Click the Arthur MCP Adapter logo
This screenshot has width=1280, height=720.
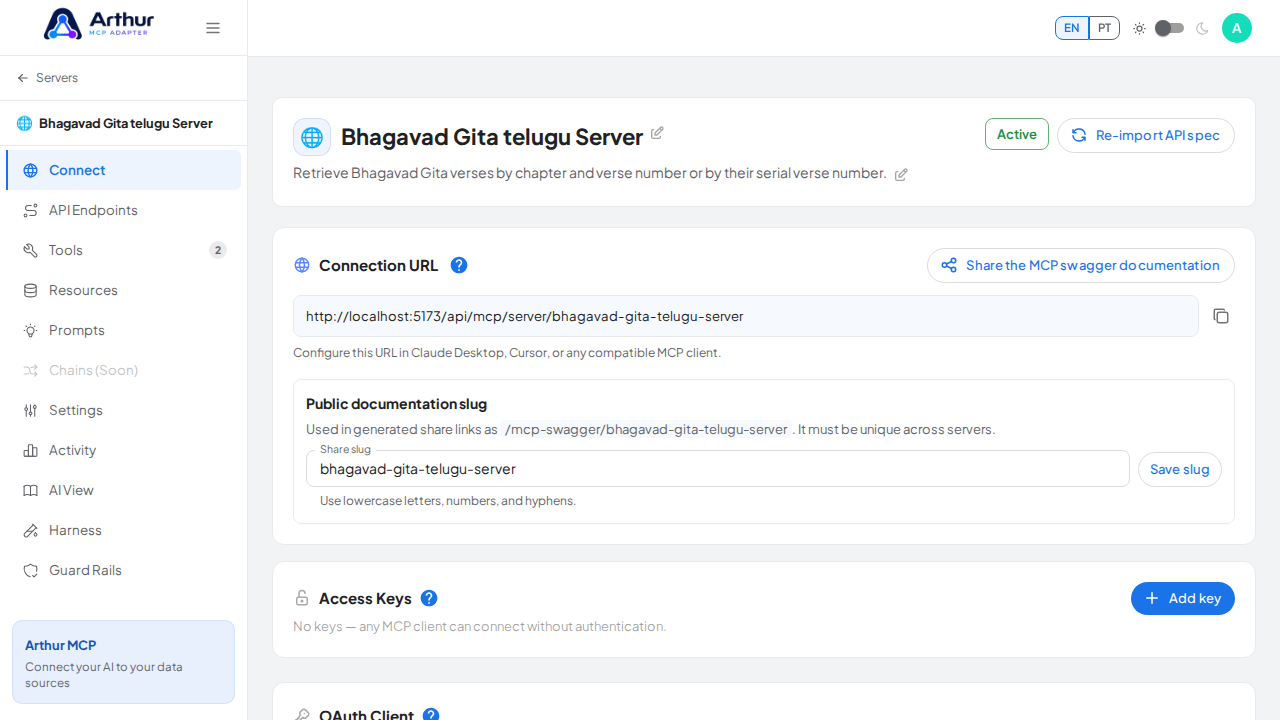point(98,24)
